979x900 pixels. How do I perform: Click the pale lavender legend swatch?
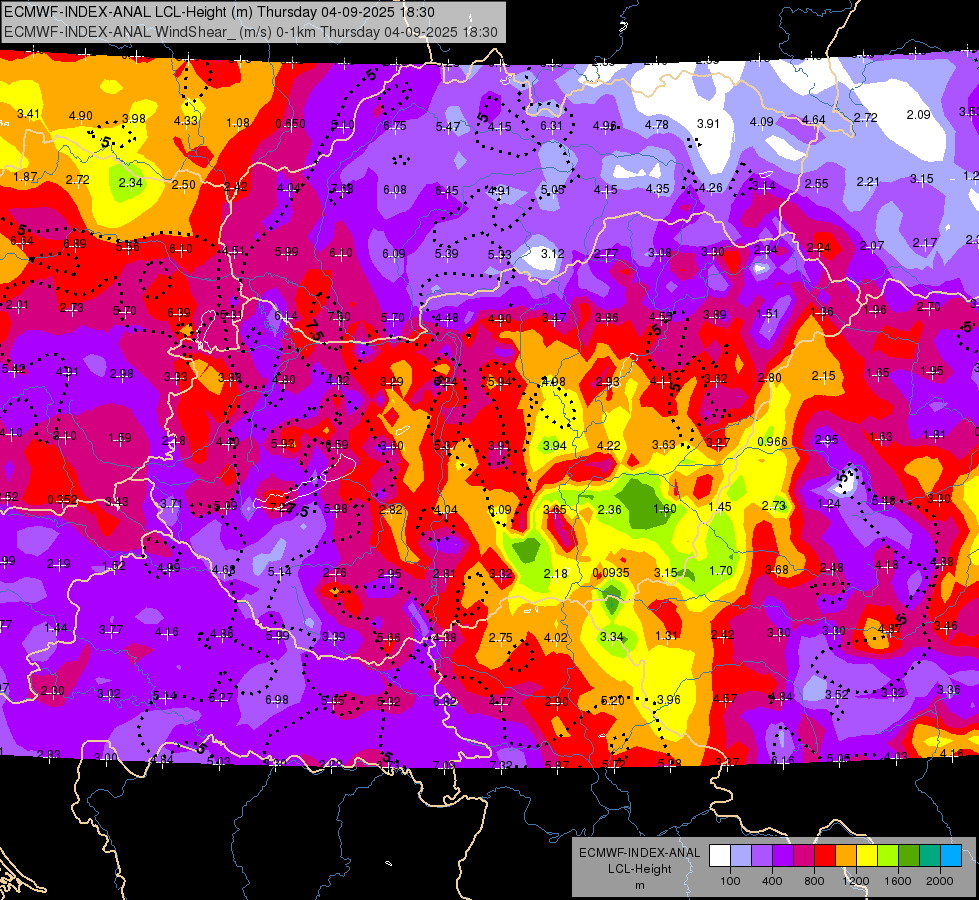(741, 856)
